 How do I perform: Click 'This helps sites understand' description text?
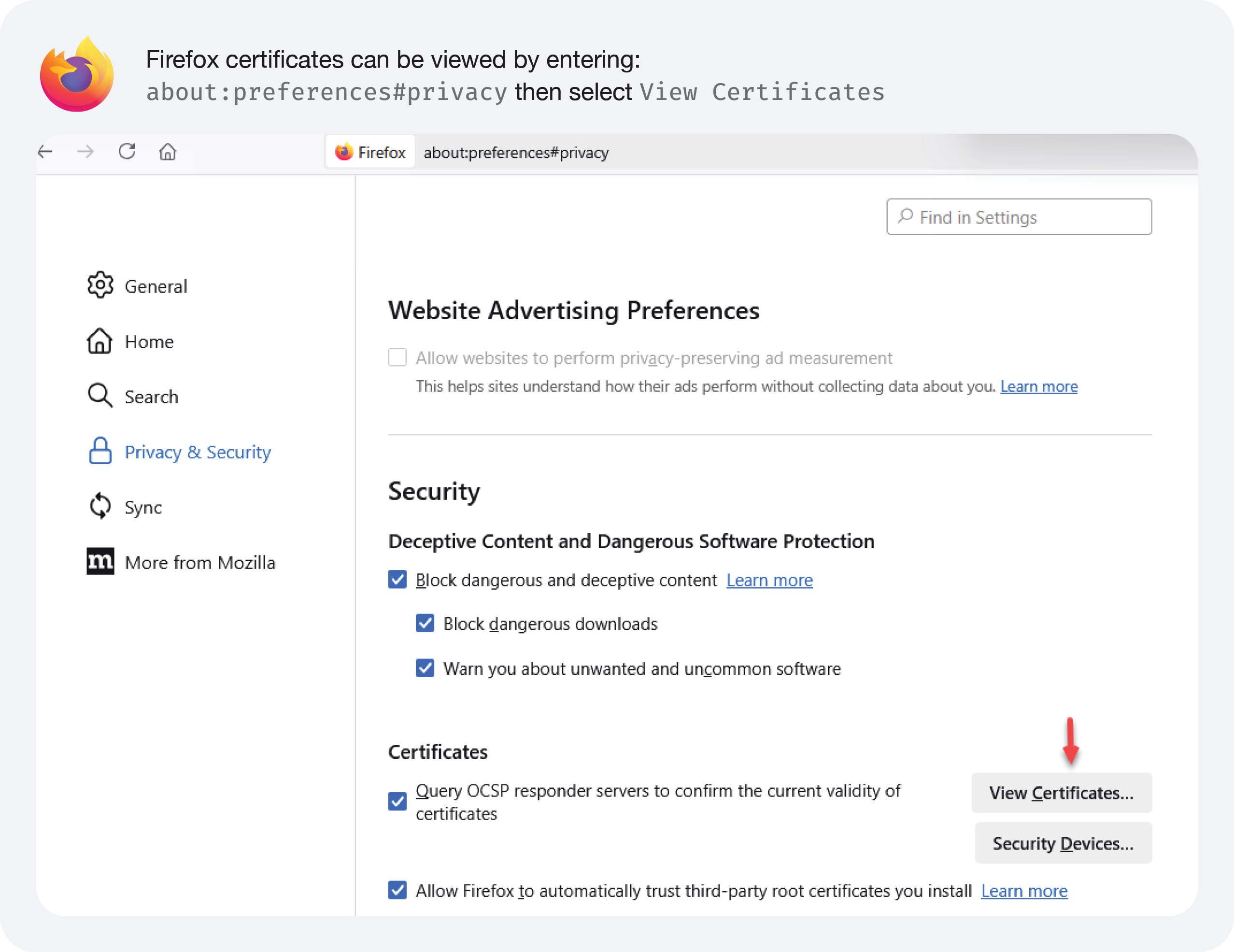(x=706, y=386)
